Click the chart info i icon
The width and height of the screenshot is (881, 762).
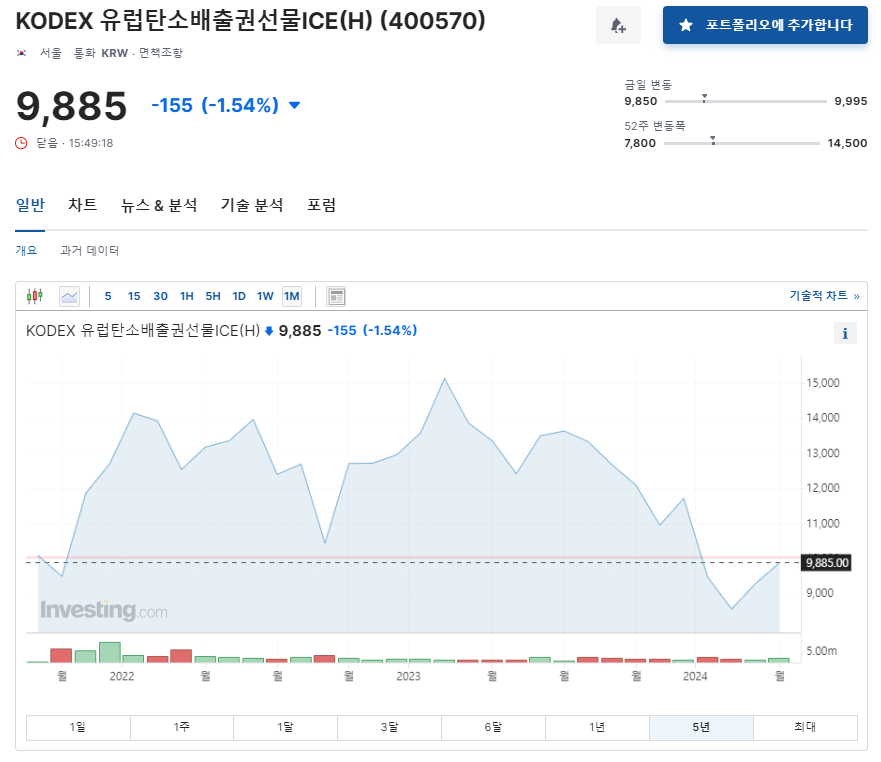[845, 333]
